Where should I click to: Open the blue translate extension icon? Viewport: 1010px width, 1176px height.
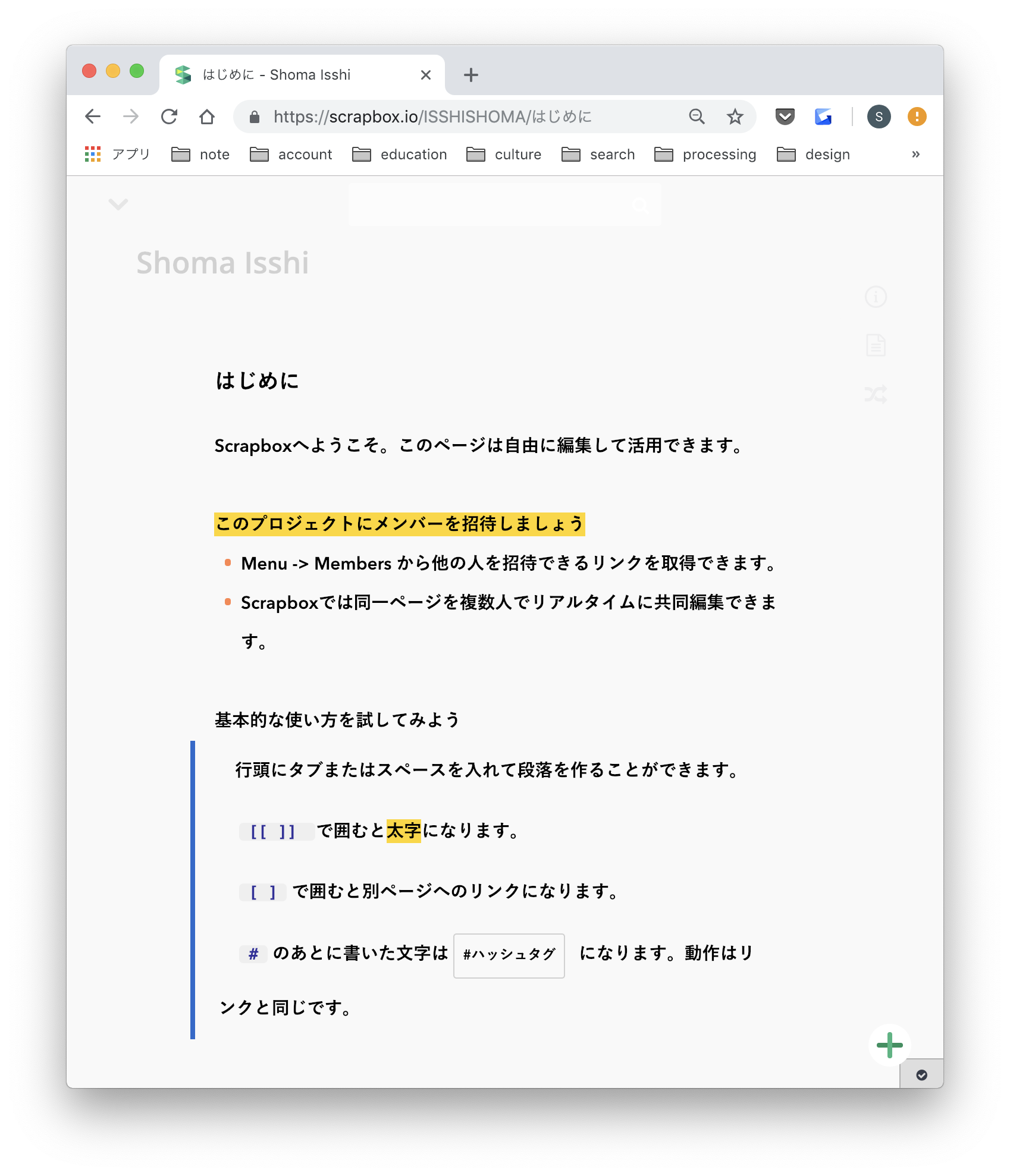tap(823, 117)
